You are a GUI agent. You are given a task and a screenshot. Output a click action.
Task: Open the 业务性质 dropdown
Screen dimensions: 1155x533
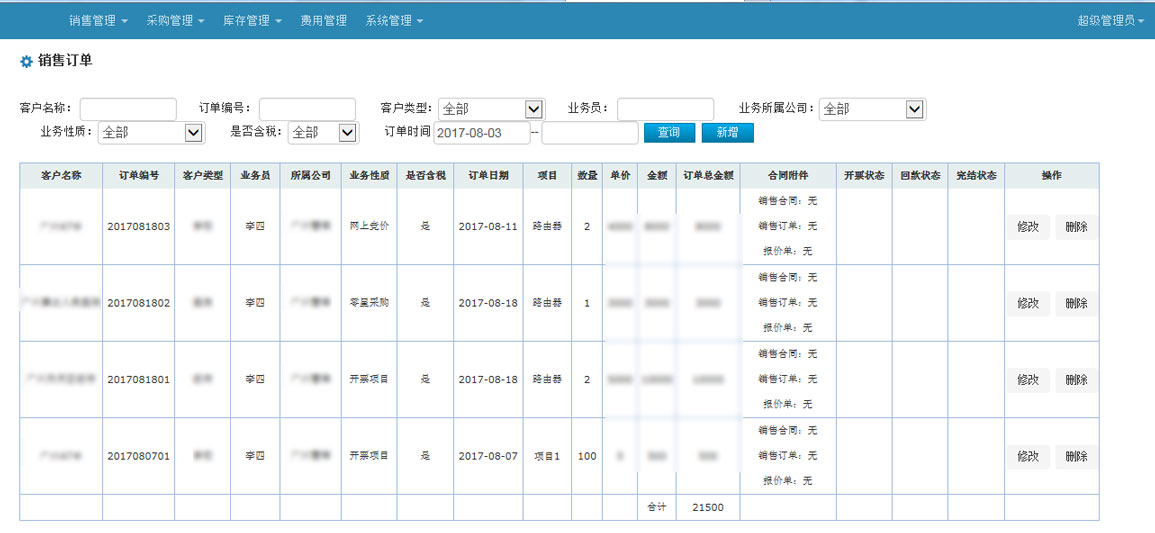tap(151, 132)
